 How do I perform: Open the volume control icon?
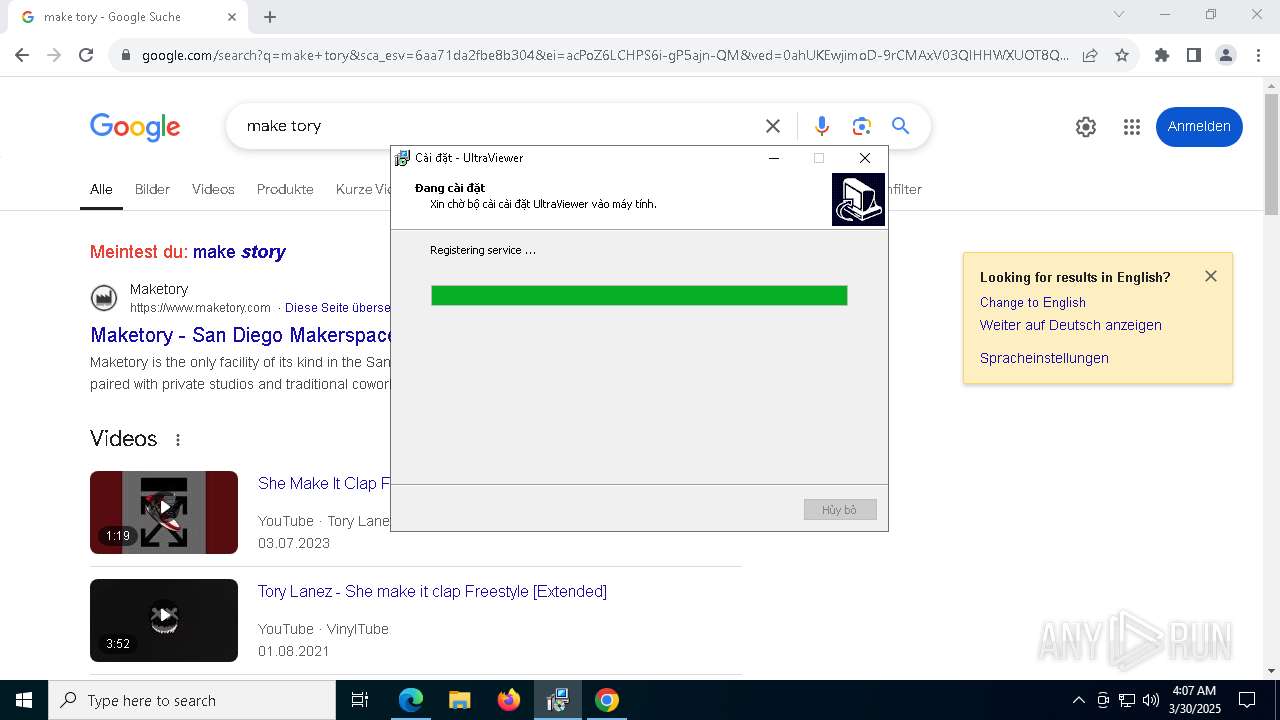click(x=1151, y=700)
